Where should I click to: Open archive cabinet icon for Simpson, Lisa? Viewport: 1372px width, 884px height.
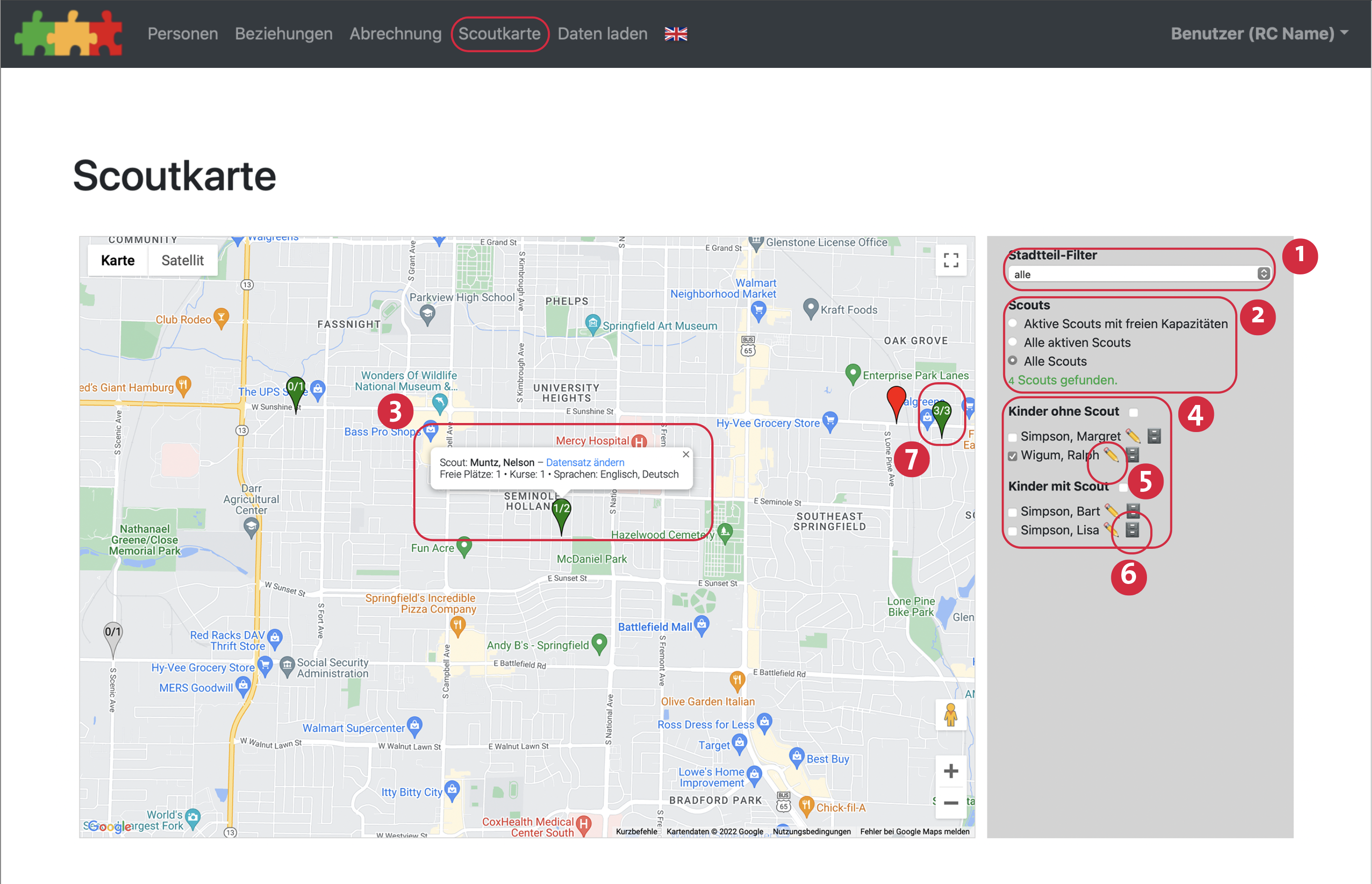pos(1132,530)
